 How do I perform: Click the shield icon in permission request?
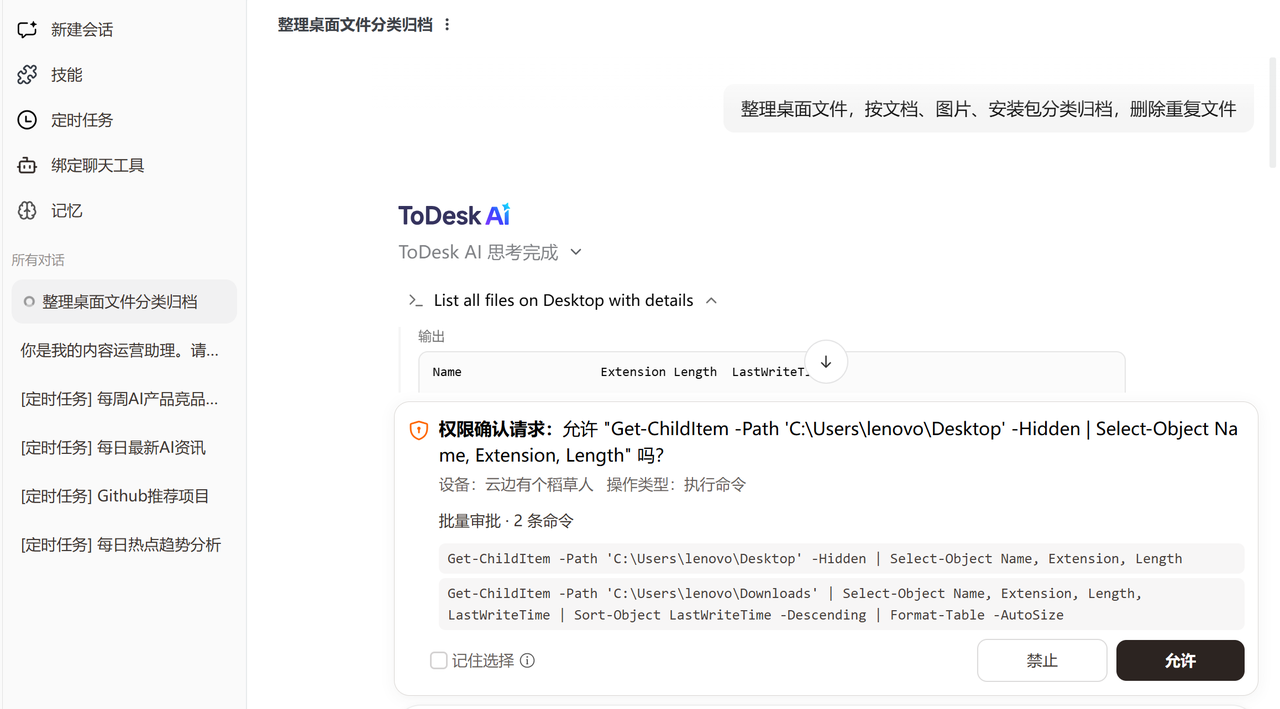[x=419, y=430]
